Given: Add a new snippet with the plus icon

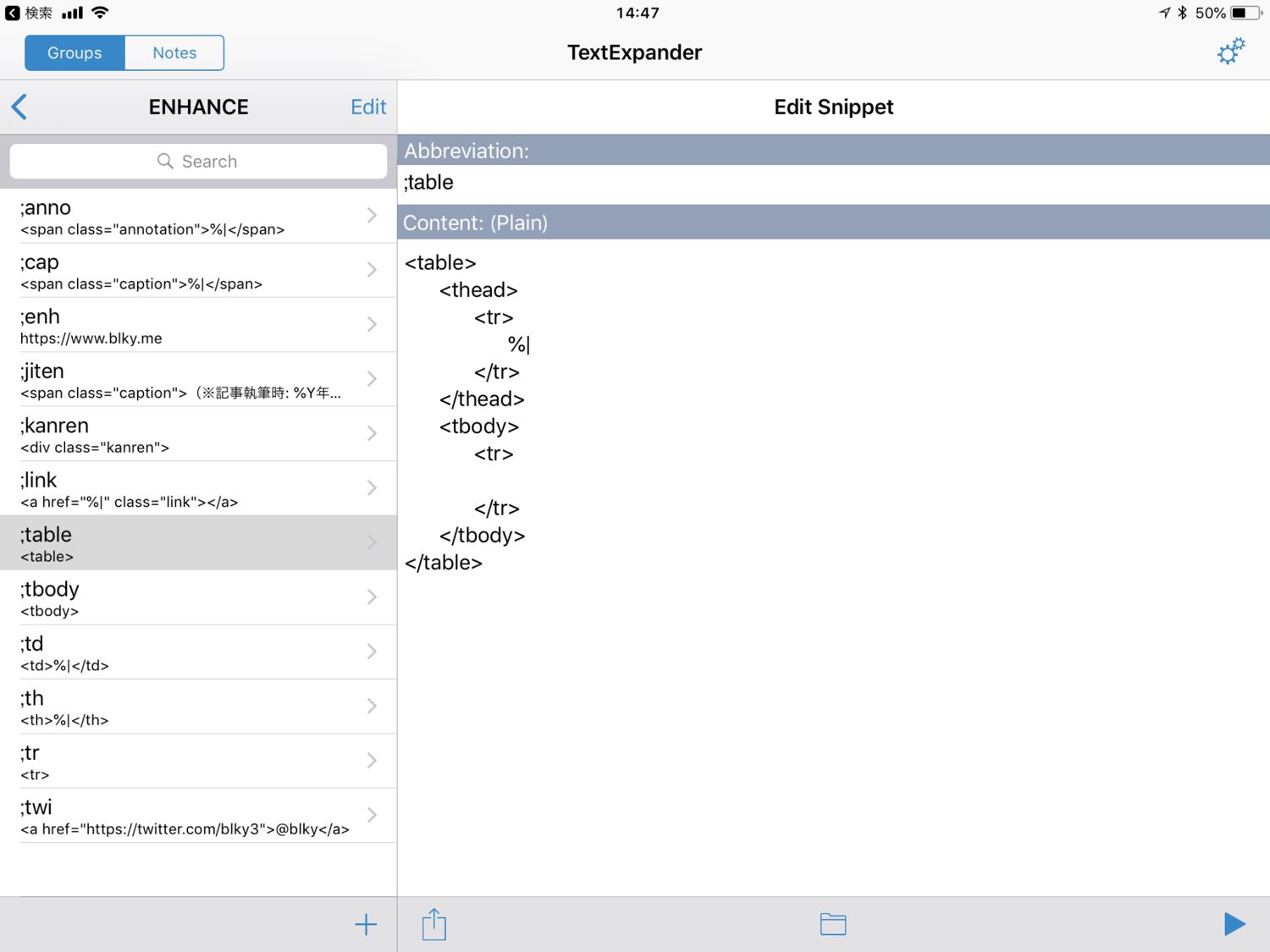Looking at the screenshot, I should click(x=366, y=924).
